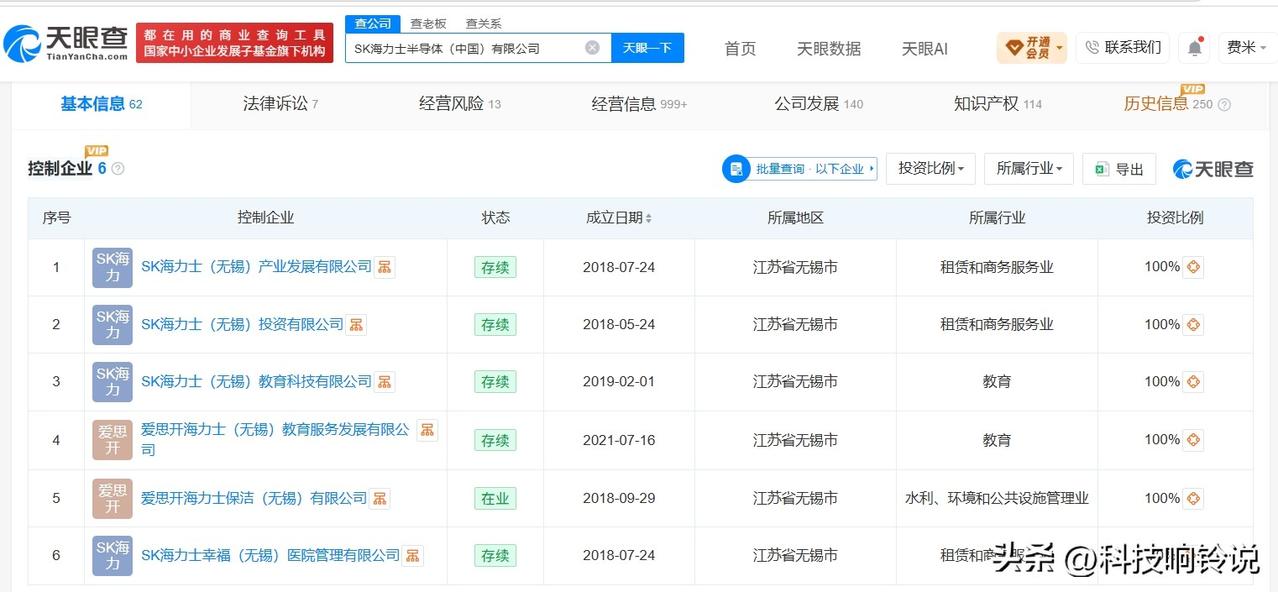Click the 天眼一下 search button
This screenshot has height=592, width=1278.
coord(647,48)
